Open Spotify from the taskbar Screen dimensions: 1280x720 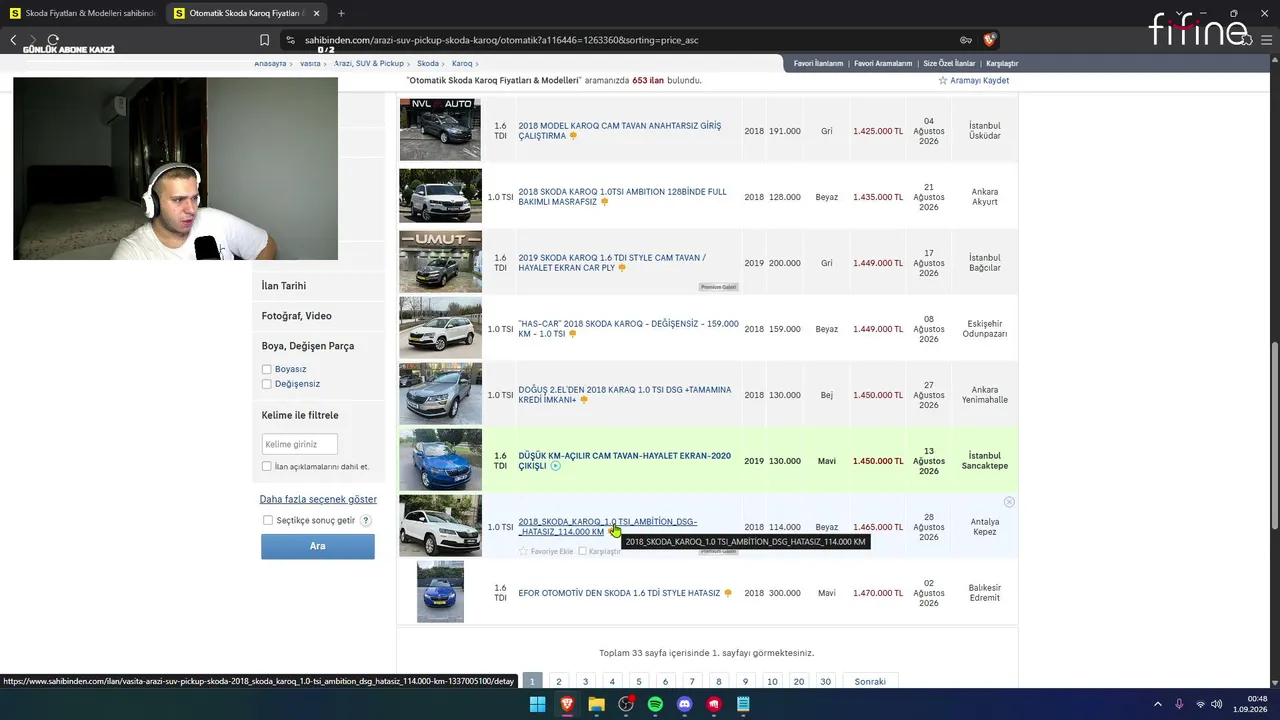click(655, 704)
